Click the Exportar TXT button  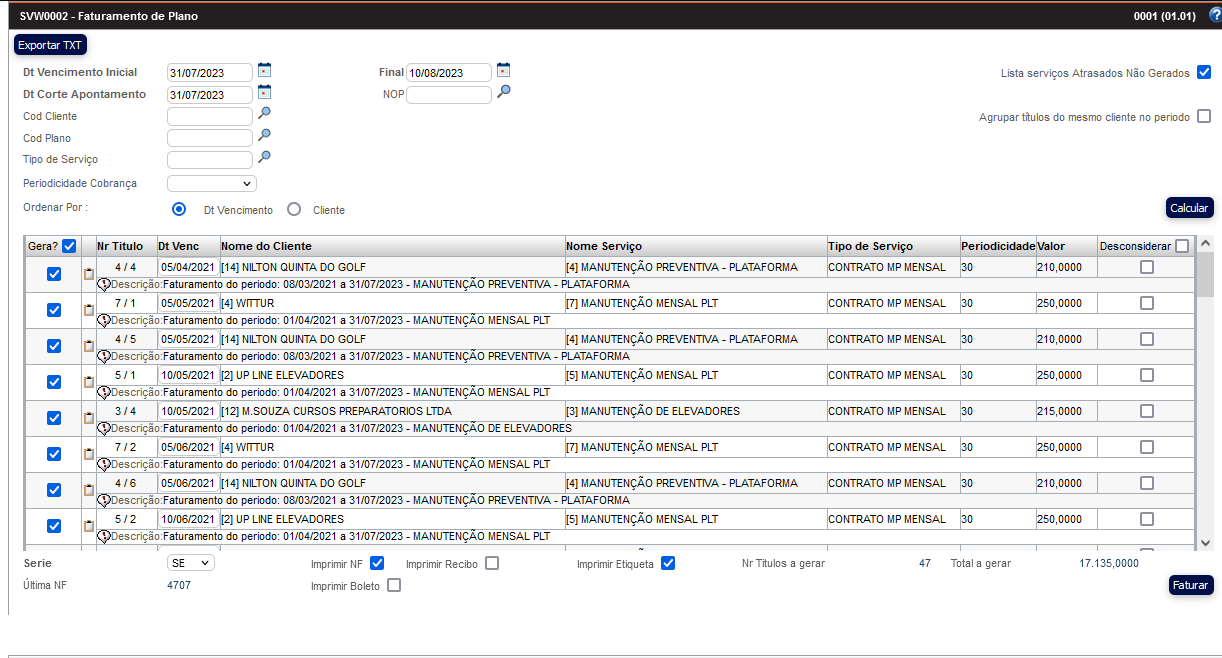click(51, 45)
